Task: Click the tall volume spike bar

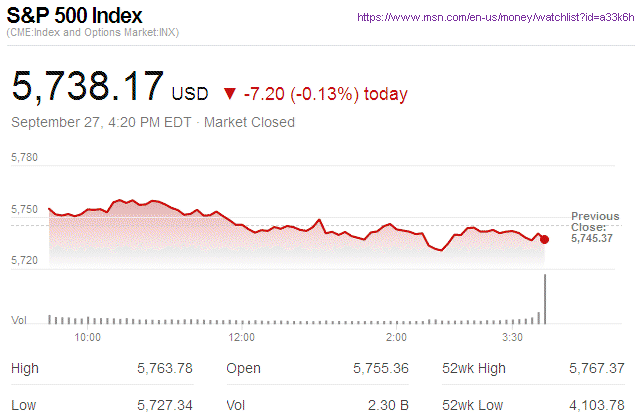Action: tap(545, 299)
